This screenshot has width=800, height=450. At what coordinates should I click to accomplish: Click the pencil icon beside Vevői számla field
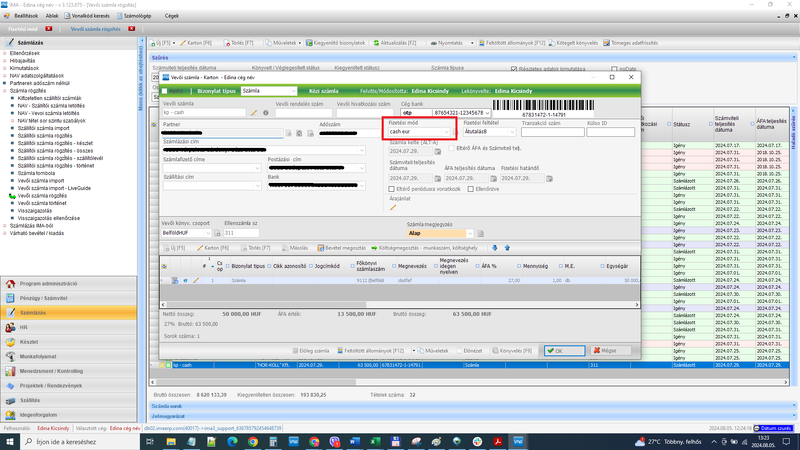click(x=255, y=113)
